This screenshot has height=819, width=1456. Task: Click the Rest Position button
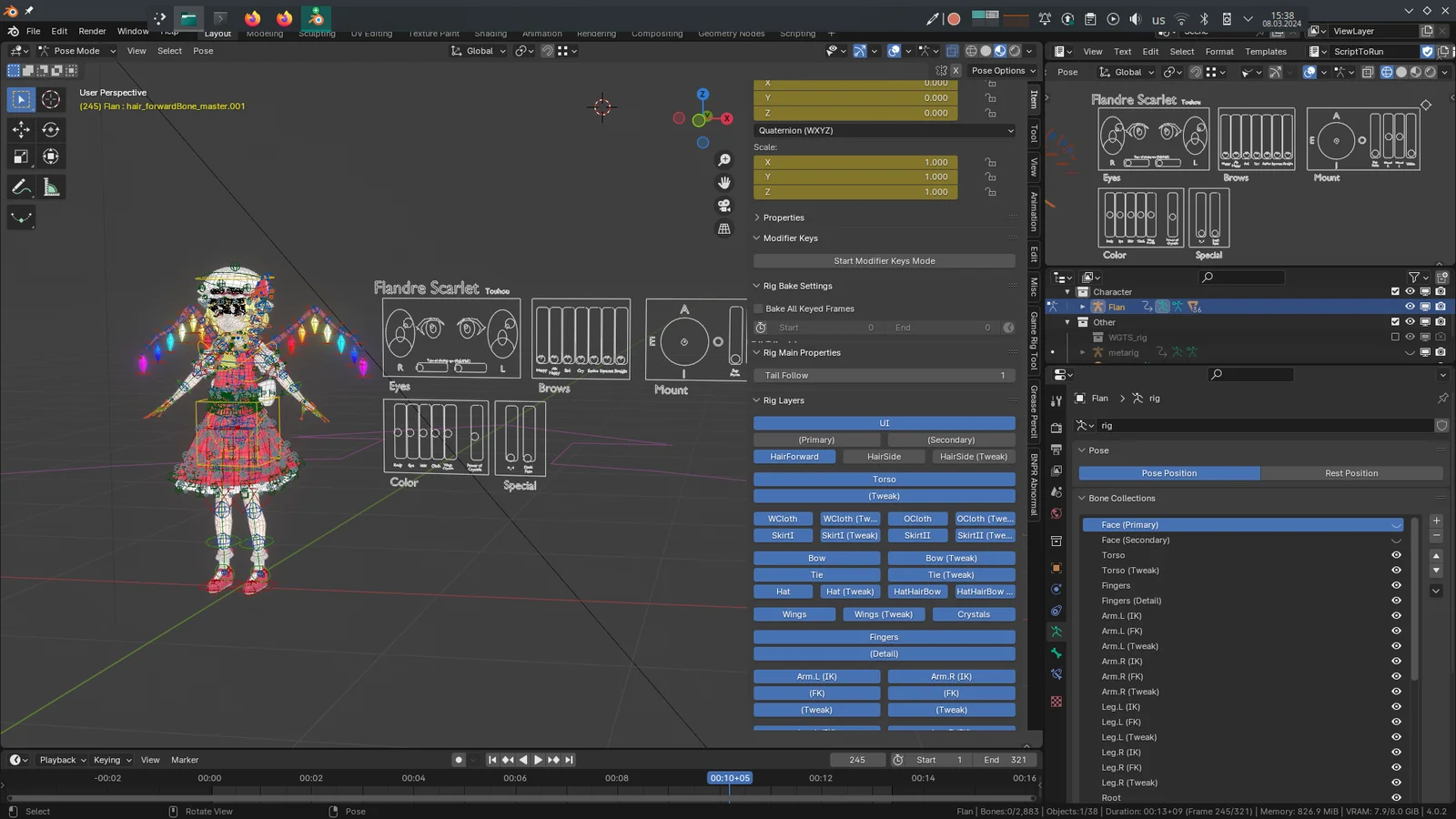pyautogui.click(x=1351, y=473)
